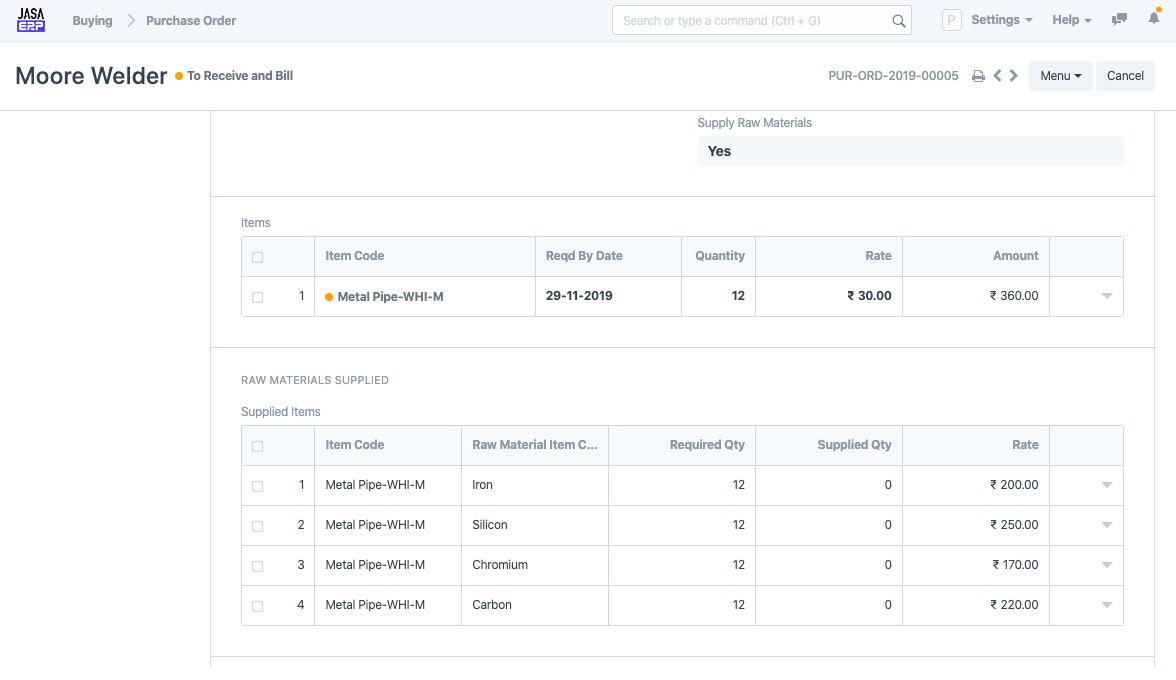Tick the checkbox for Iron row
This screenshot has height=680, width=1176.
(x=258, y=486)
